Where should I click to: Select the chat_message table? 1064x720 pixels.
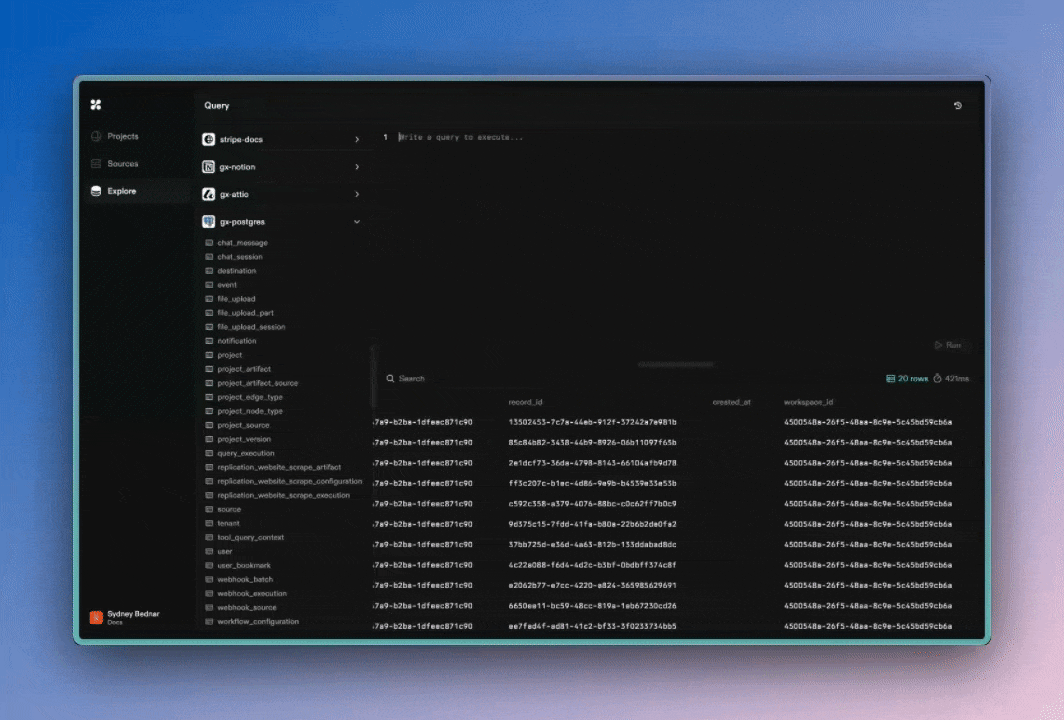[242, 243]
